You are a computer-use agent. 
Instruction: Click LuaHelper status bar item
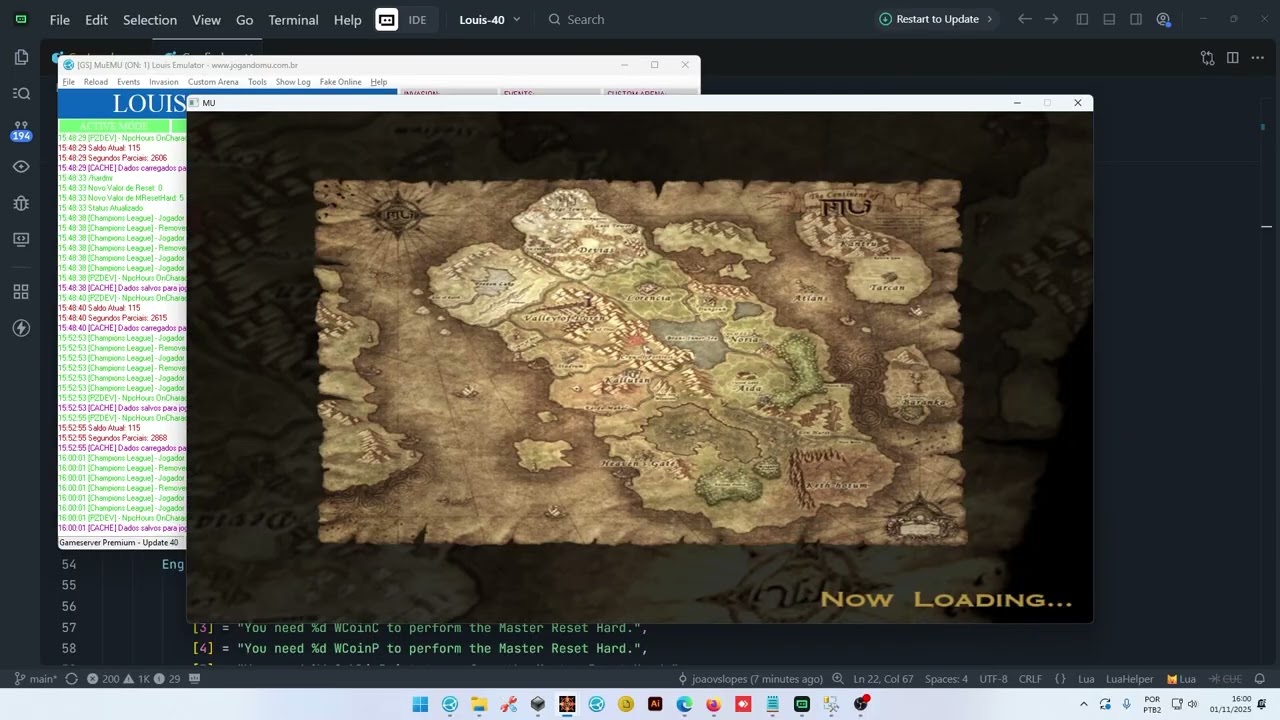(1129, 679)
